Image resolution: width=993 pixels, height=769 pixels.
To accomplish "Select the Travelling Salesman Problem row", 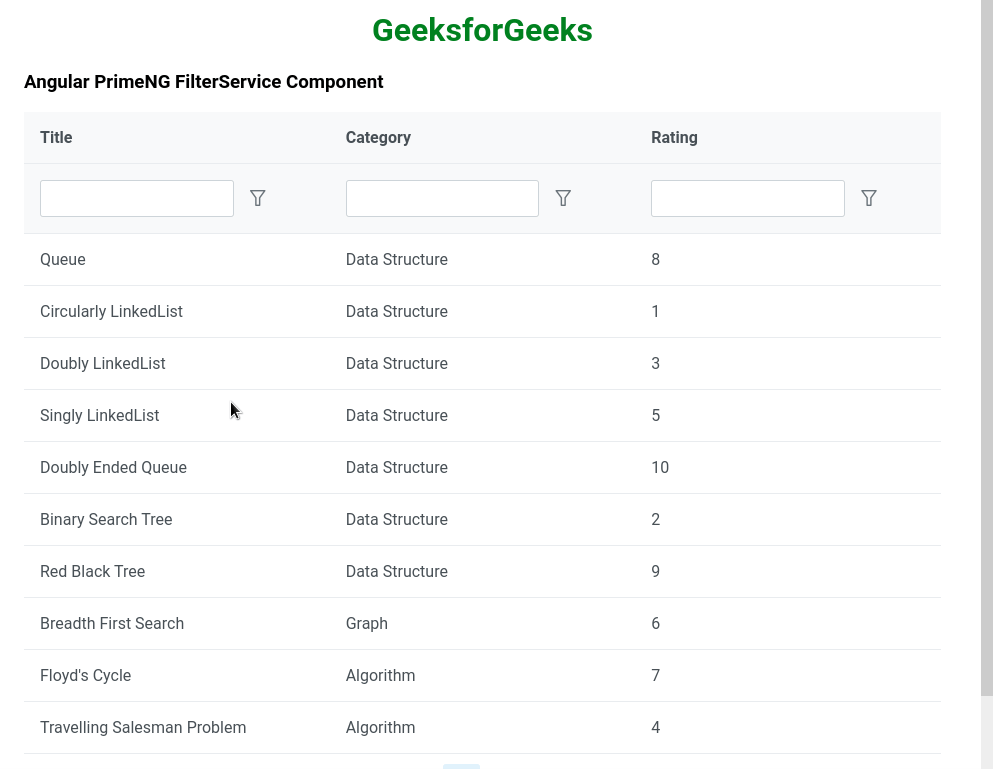I will pyautogui.click(x=143, y=727).
